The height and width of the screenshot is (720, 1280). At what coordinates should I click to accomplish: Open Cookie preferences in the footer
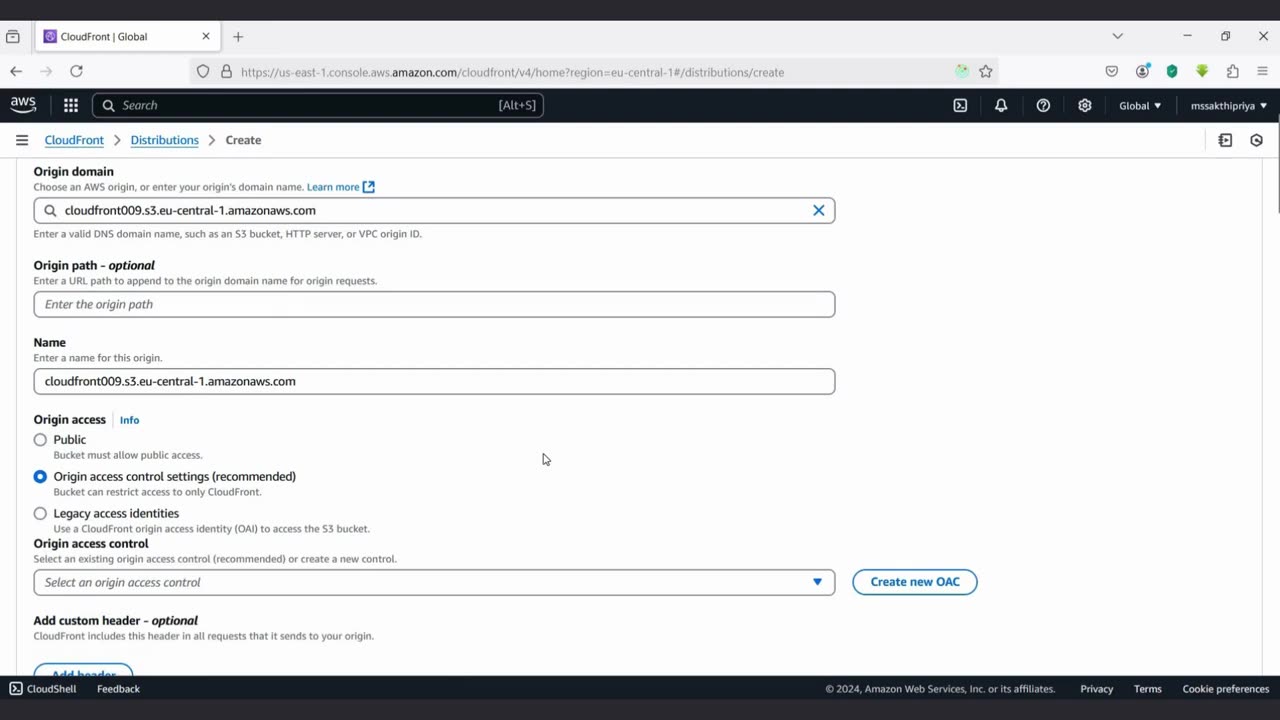(x=1226, y=689)
